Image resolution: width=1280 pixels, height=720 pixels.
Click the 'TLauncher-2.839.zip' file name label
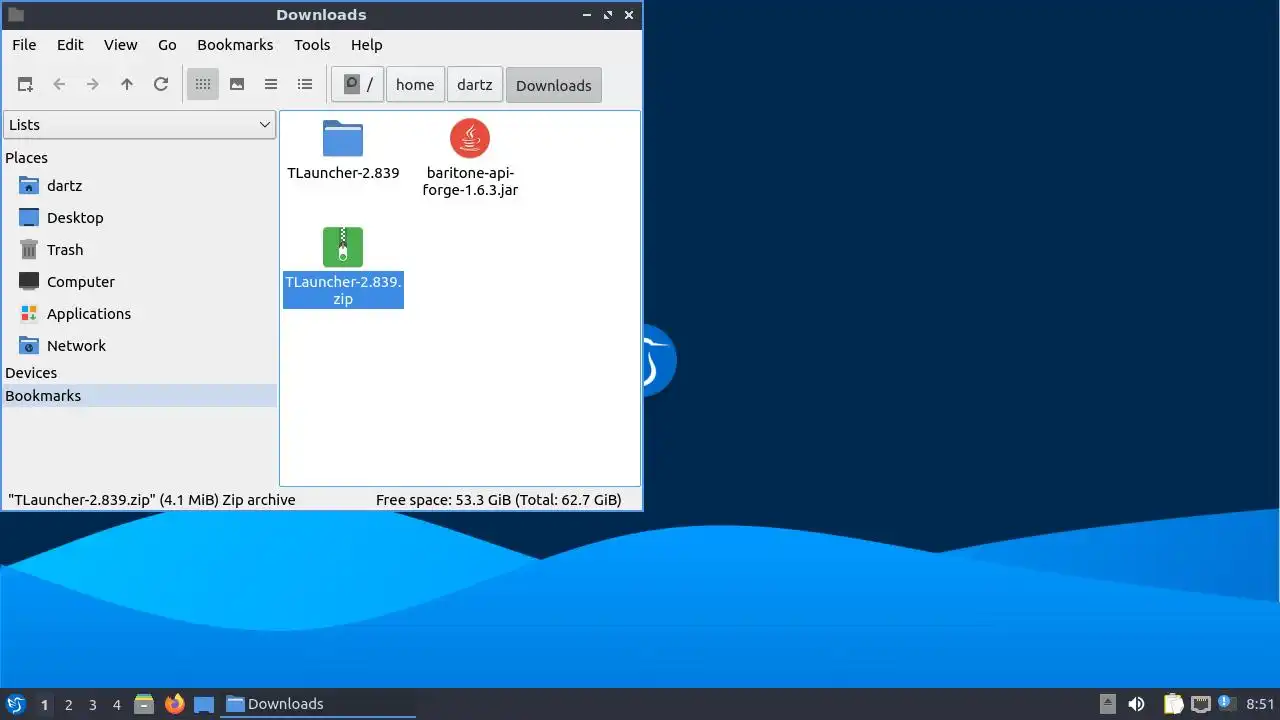(343, 290)
